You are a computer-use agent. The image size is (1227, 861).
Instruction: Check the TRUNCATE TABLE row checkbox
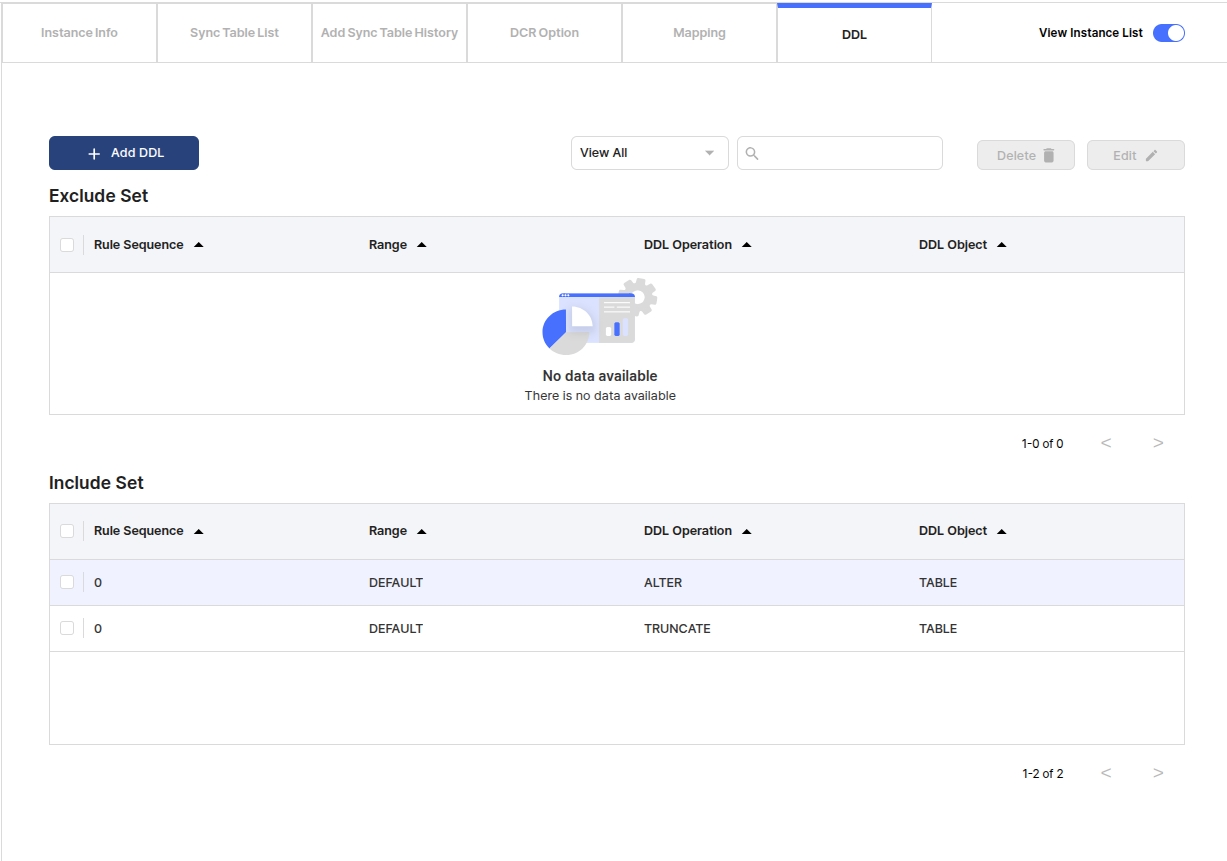(67, 628)
